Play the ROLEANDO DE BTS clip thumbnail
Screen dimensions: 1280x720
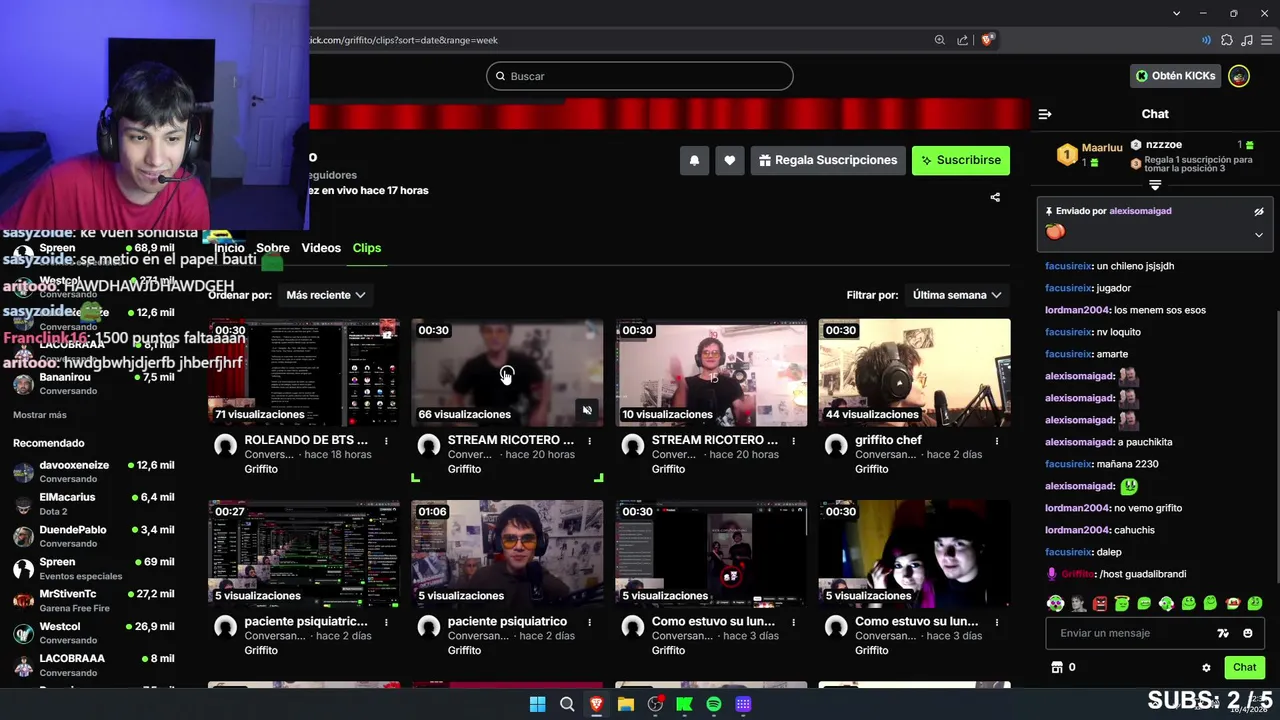pyautogui.click(x=304, y=373)
